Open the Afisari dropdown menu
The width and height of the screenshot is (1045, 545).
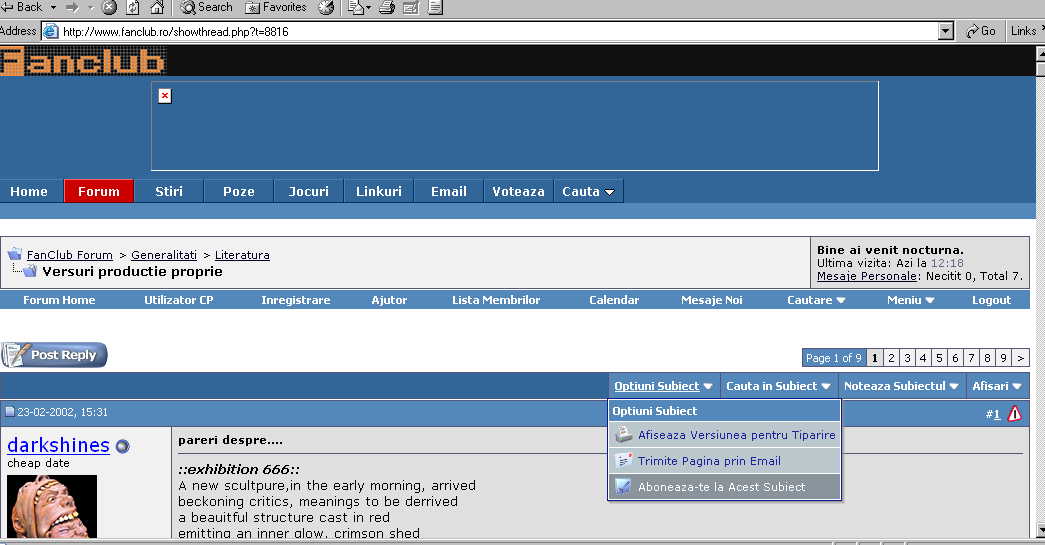(997, 386)
